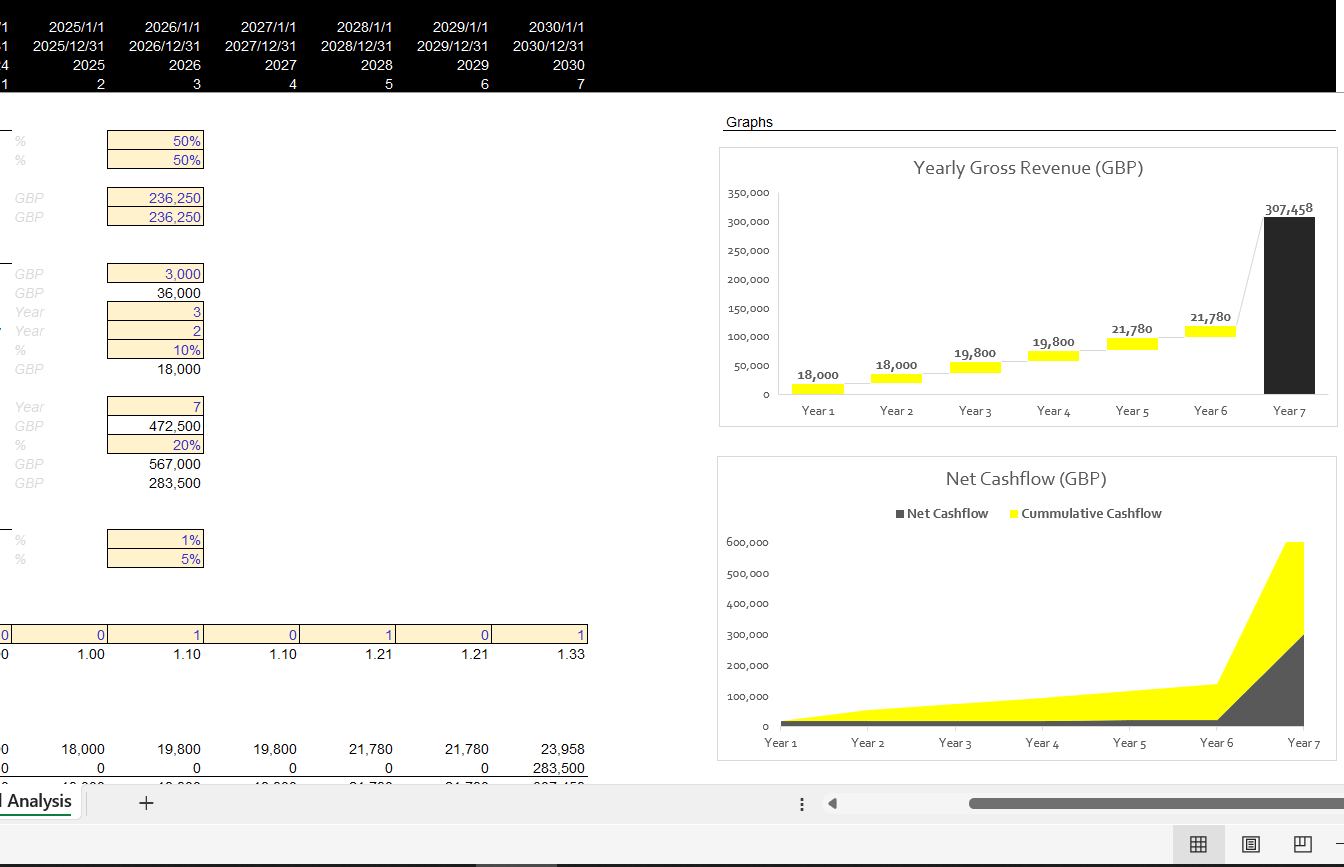The width and height of the screenshot is (1344, 867).
Task: Select the cell showing 23,958
Action: [540, 749]
